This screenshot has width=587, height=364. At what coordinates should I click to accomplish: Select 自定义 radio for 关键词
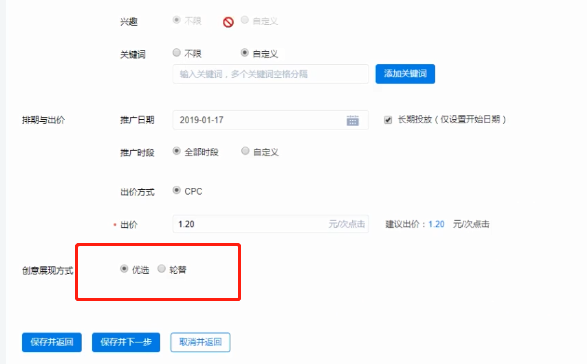pos(244,53)
